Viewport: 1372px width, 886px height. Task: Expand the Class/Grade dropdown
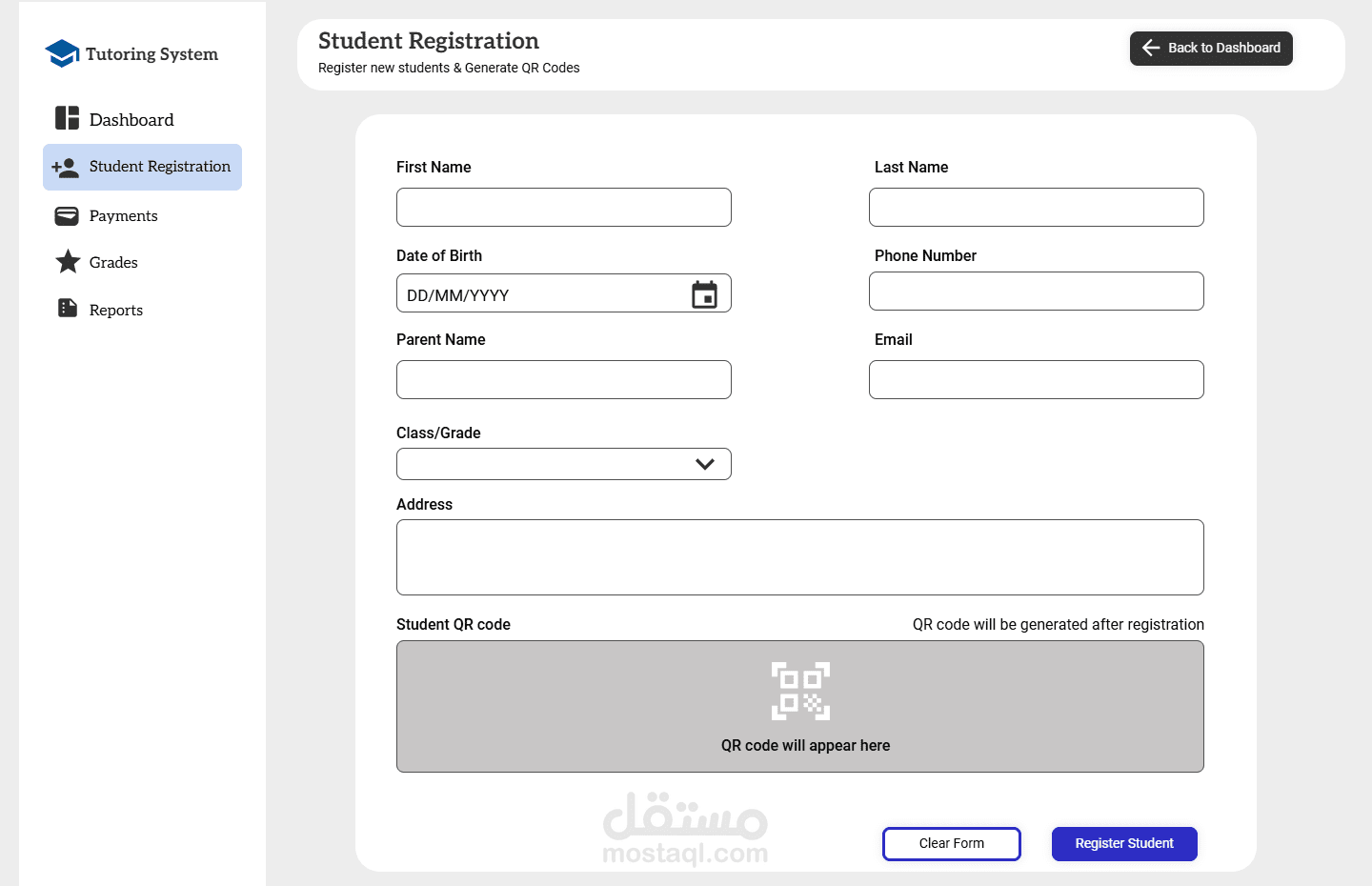pos(705,464)
